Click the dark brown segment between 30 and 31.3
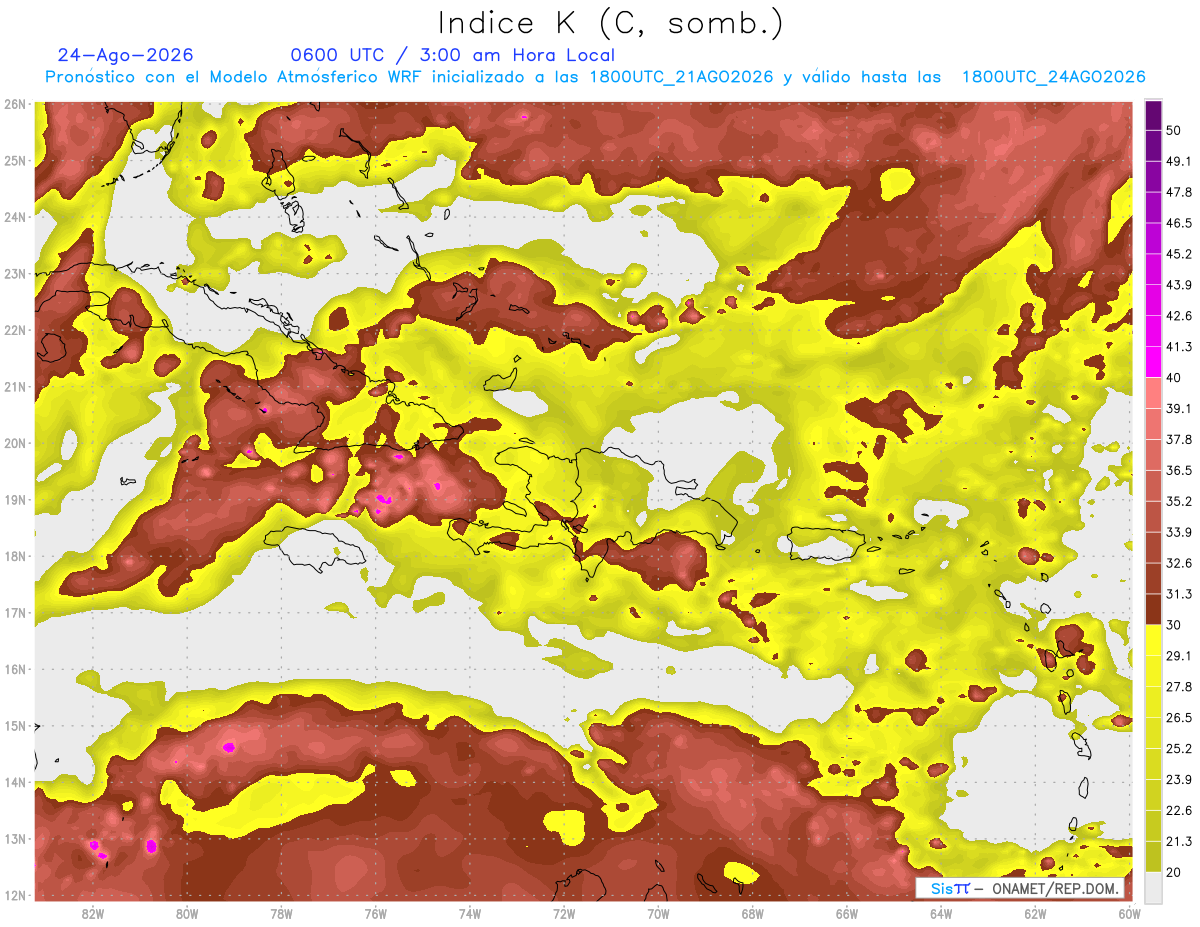This screenshot has width=1200, height=927. coord(1154,609)
